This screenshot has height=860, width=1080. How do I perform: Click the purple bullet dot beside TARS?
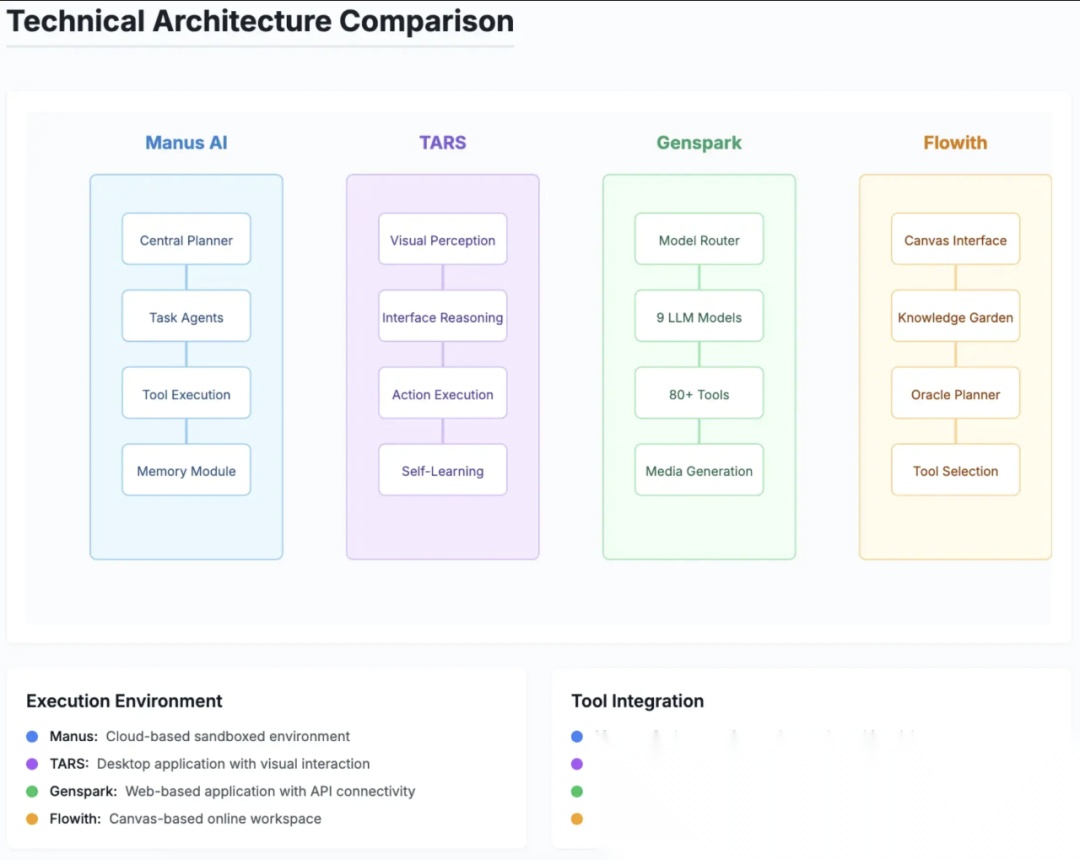(32, 764)
